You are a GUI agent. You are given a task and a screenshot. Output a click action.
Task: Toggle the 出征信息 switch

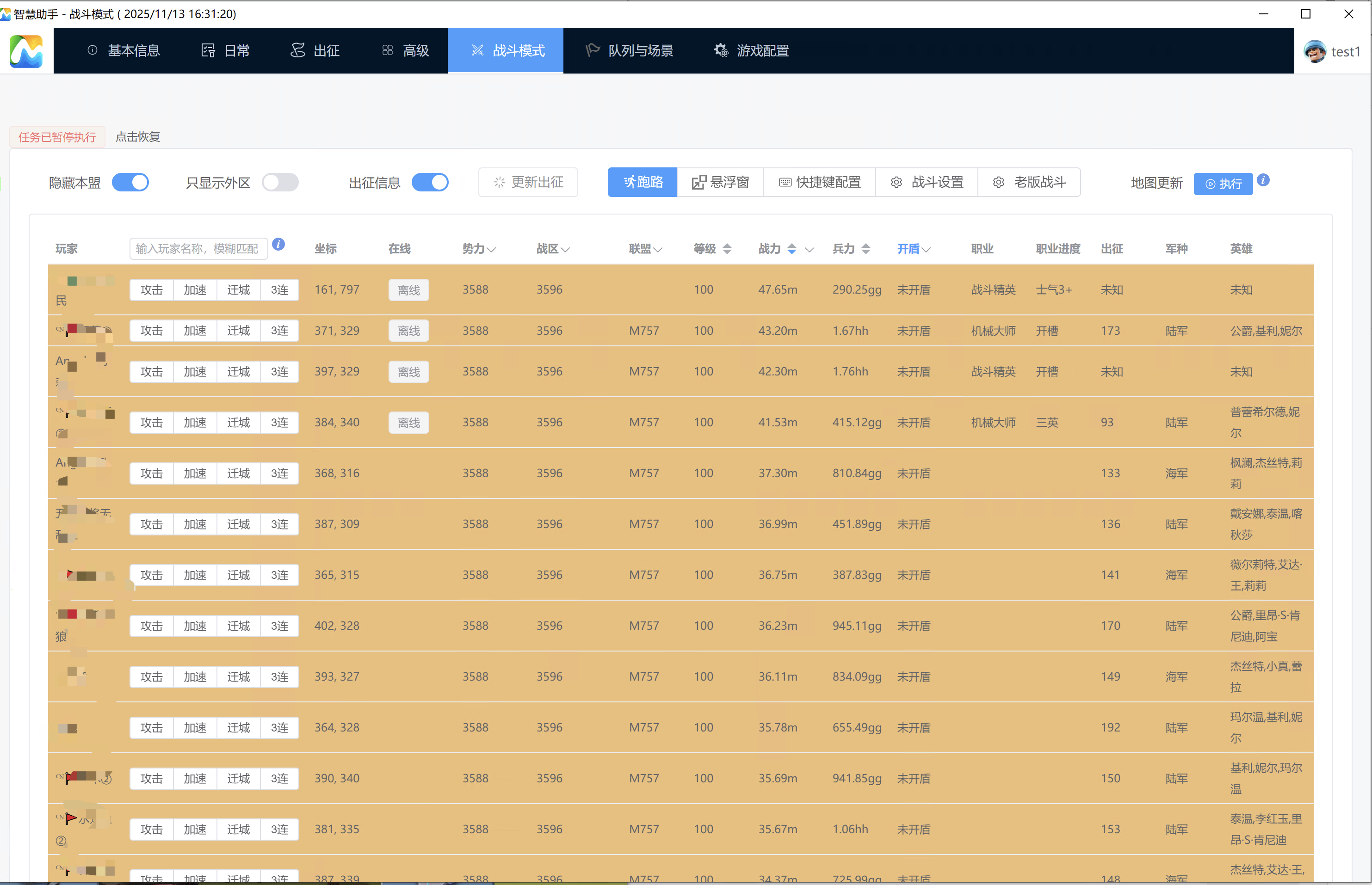pyautogui.click(x=430, y=182)
